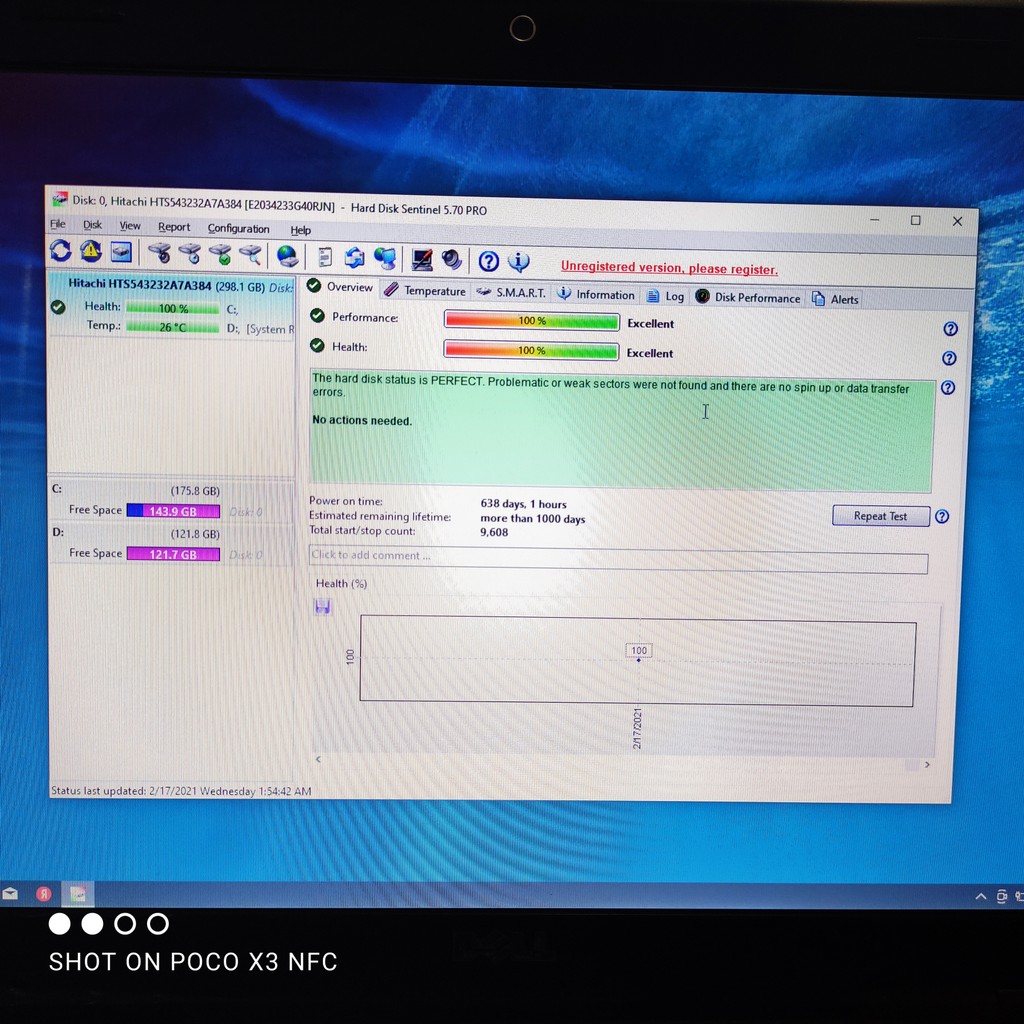Click the globe over disk toolbar icon

287,256
